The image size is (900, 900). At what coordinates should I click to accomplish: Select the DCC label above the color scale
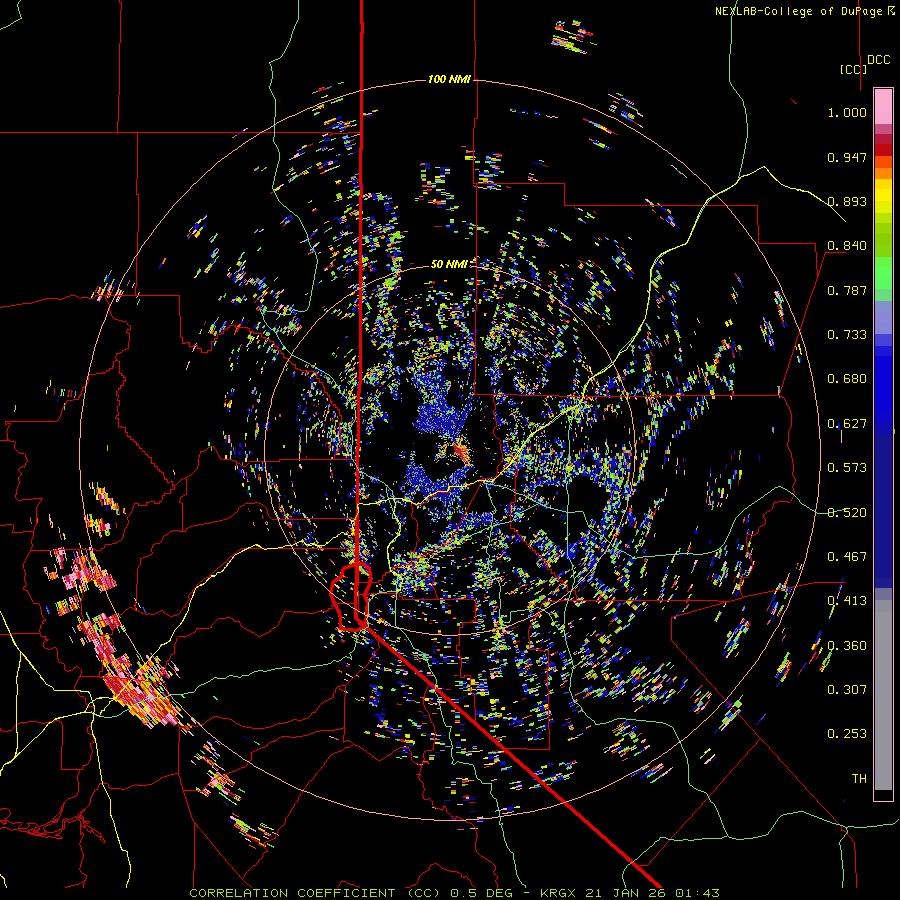pos(878,60)
